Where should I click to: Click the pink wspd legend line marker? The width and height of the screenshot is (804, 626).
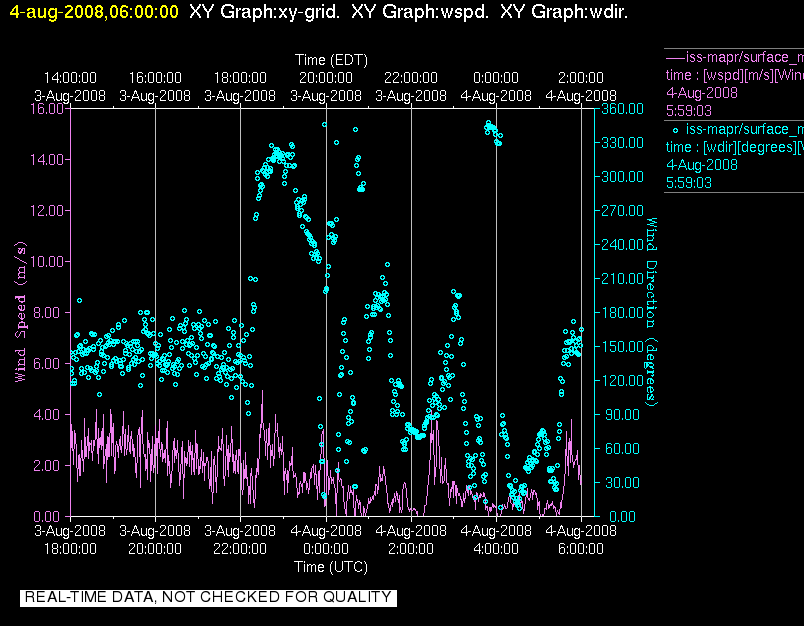click(675, 58)
